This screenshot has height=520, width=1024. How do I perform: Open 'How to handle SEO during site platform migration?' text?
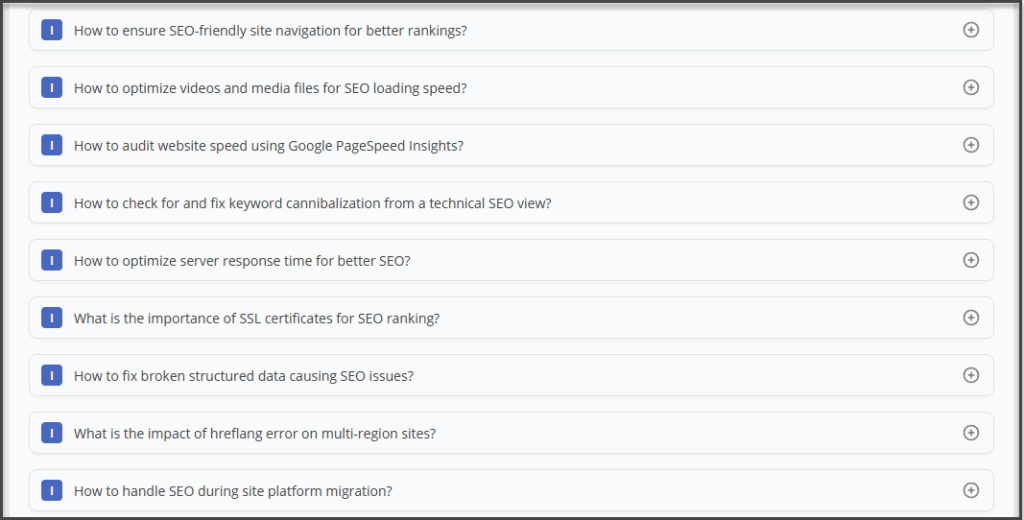tap(232, 491)
